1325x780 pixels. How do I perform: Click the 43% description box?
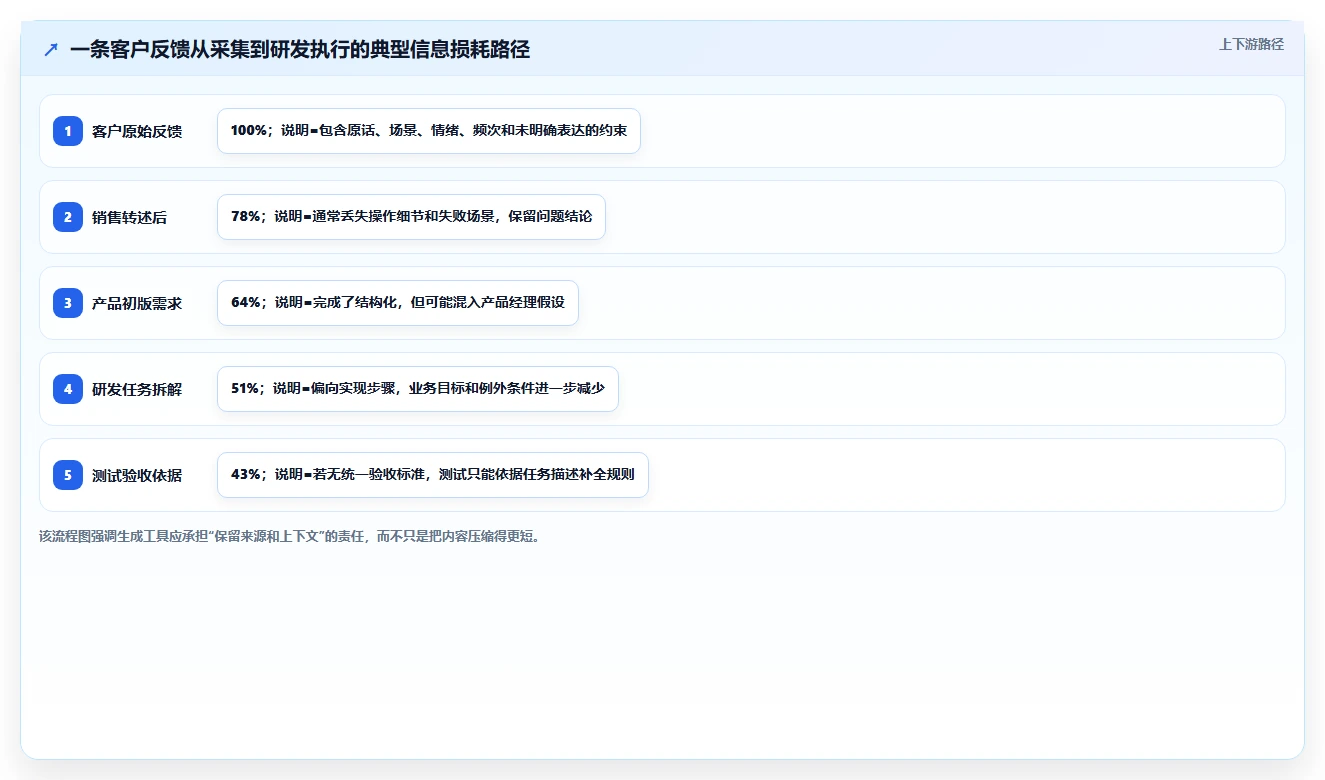point(433,475)
